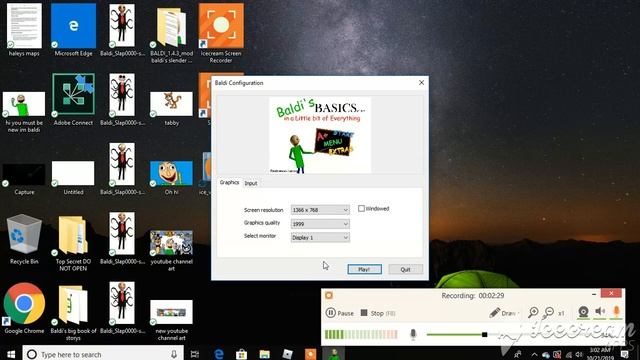Select the 'Oh hi' Baldi image file
This screenshot has width=640, height=360.
pyautogui.click(x=171, y=178)
